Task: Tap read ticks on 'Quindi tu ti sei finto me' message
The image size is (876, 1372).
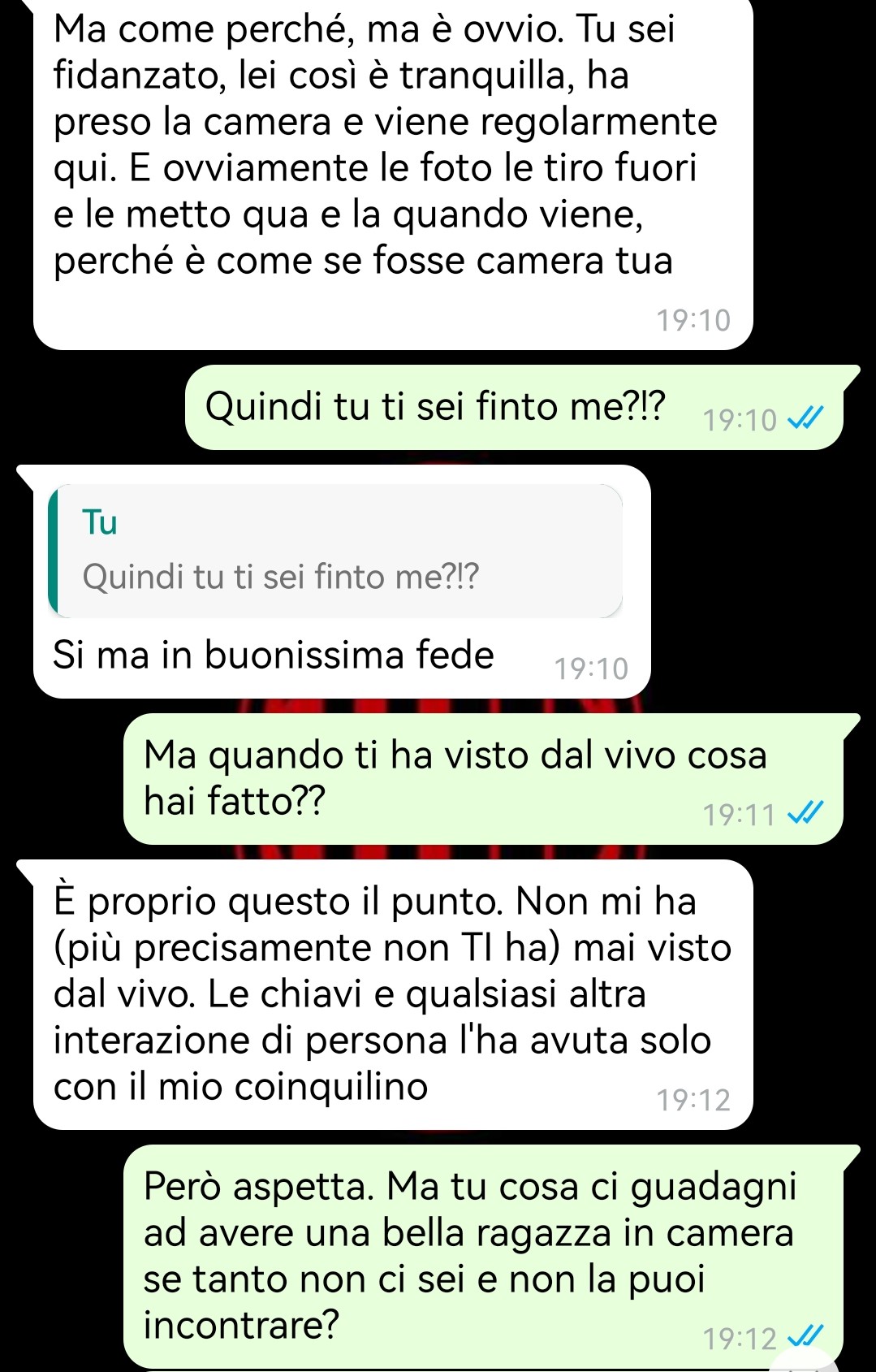Action: click(x=807, y=419)
